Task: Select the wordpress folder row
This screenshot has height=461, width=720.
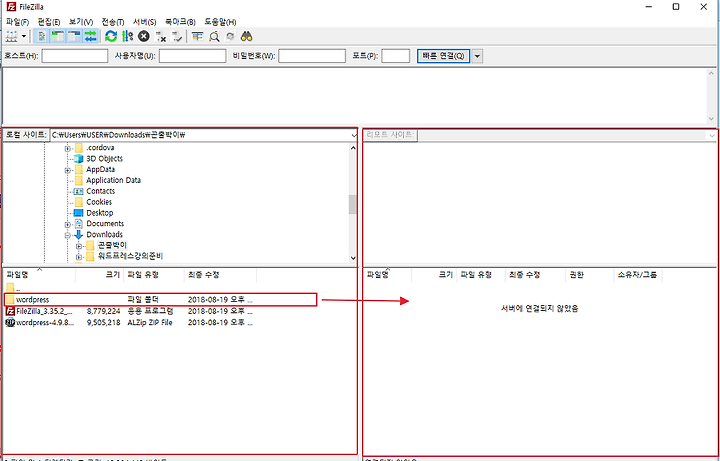Action: [160, 300]
